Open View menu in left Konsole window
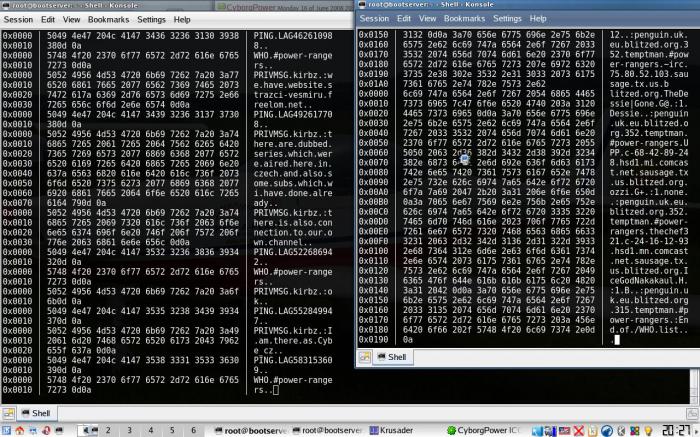700x437 pixels. coord(71,20)
